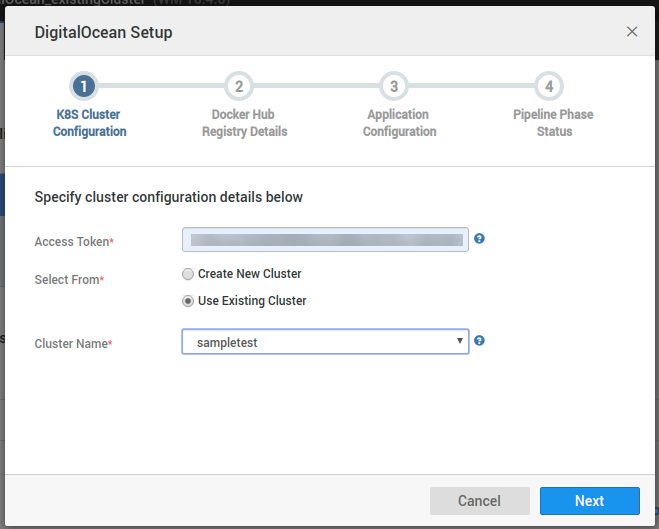Open help icon beside Cluster Name dropdown
The image size is (659, 529).
(480, 341)
